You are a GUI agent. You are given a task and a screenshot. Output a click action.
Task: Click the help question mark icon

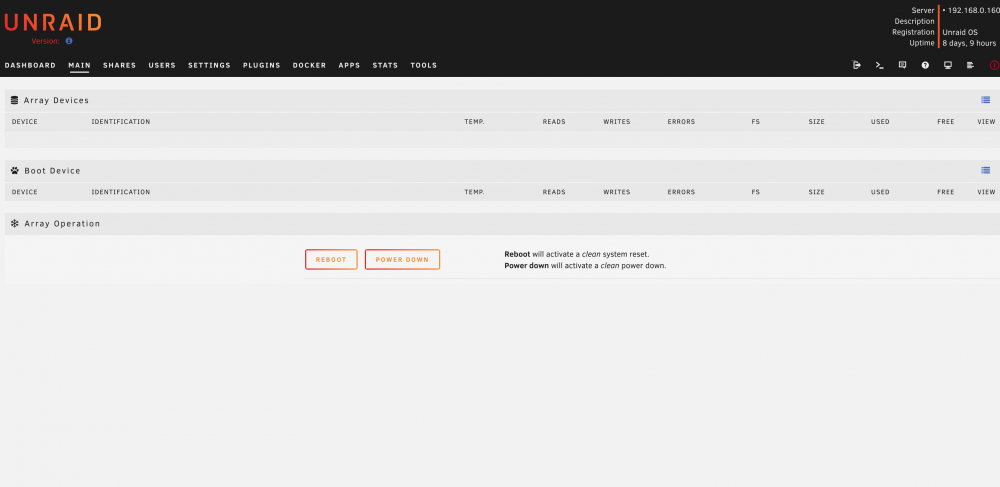click(925, 65)
